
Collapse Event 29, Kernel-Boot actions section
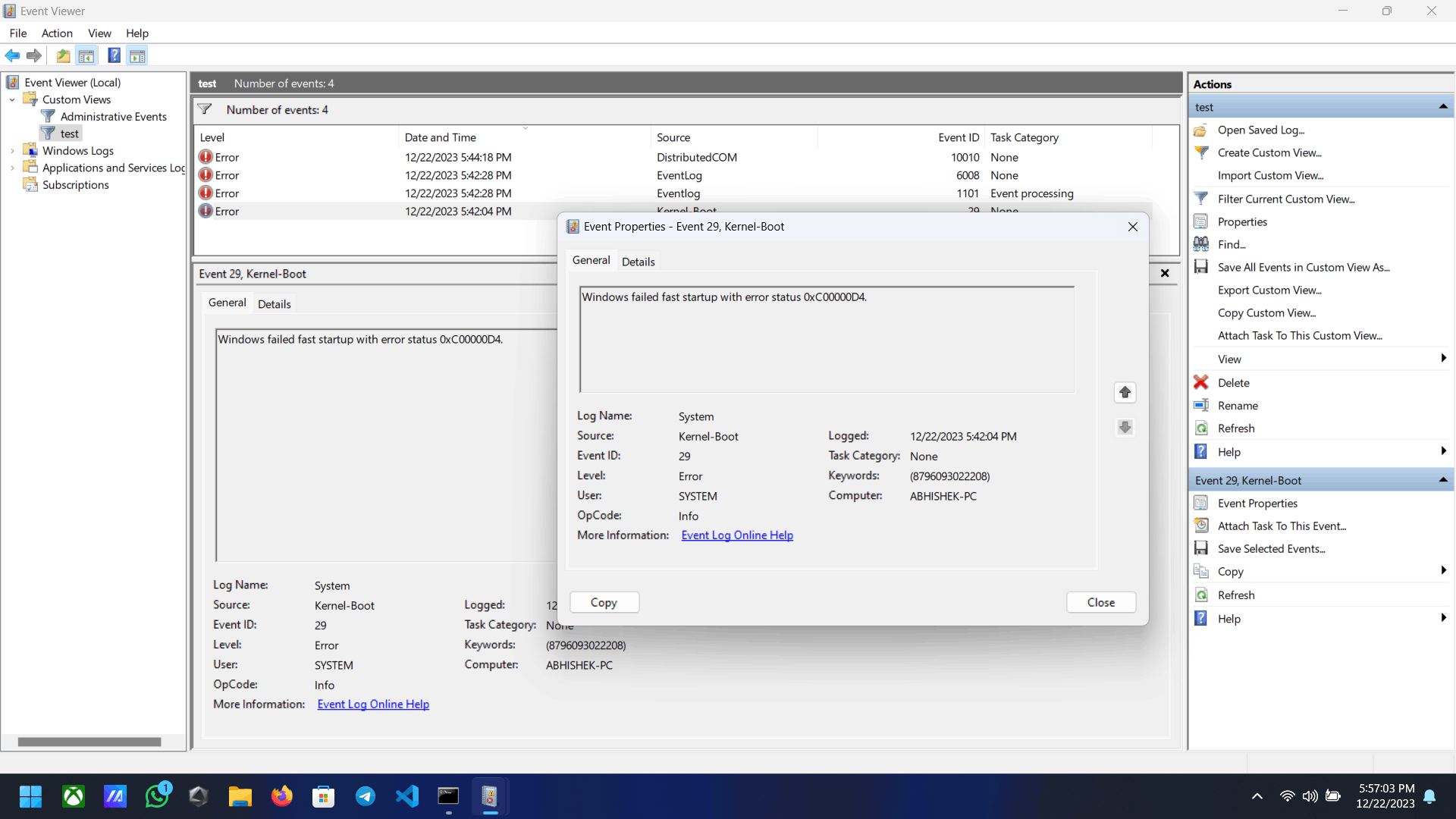(x=1443, y=480)
